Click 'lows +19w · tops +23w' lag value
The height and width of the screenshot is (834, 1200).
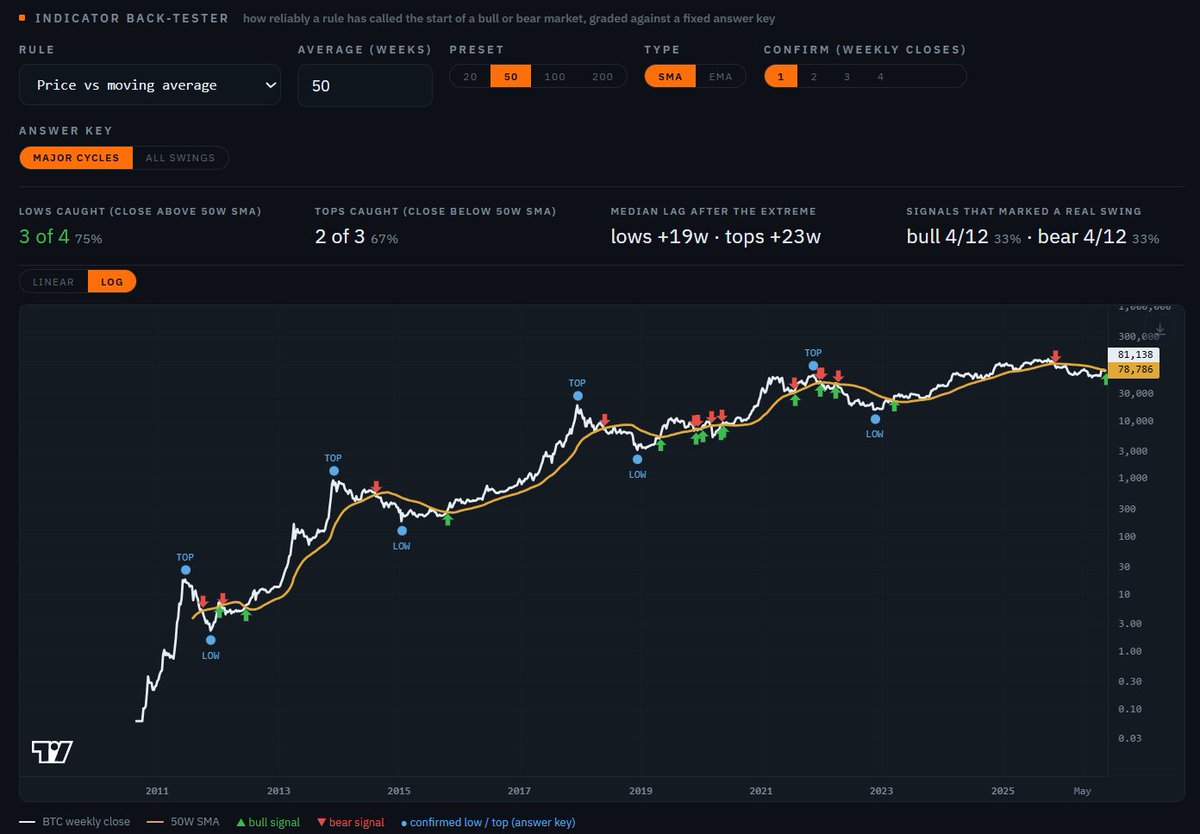point(716,238)
